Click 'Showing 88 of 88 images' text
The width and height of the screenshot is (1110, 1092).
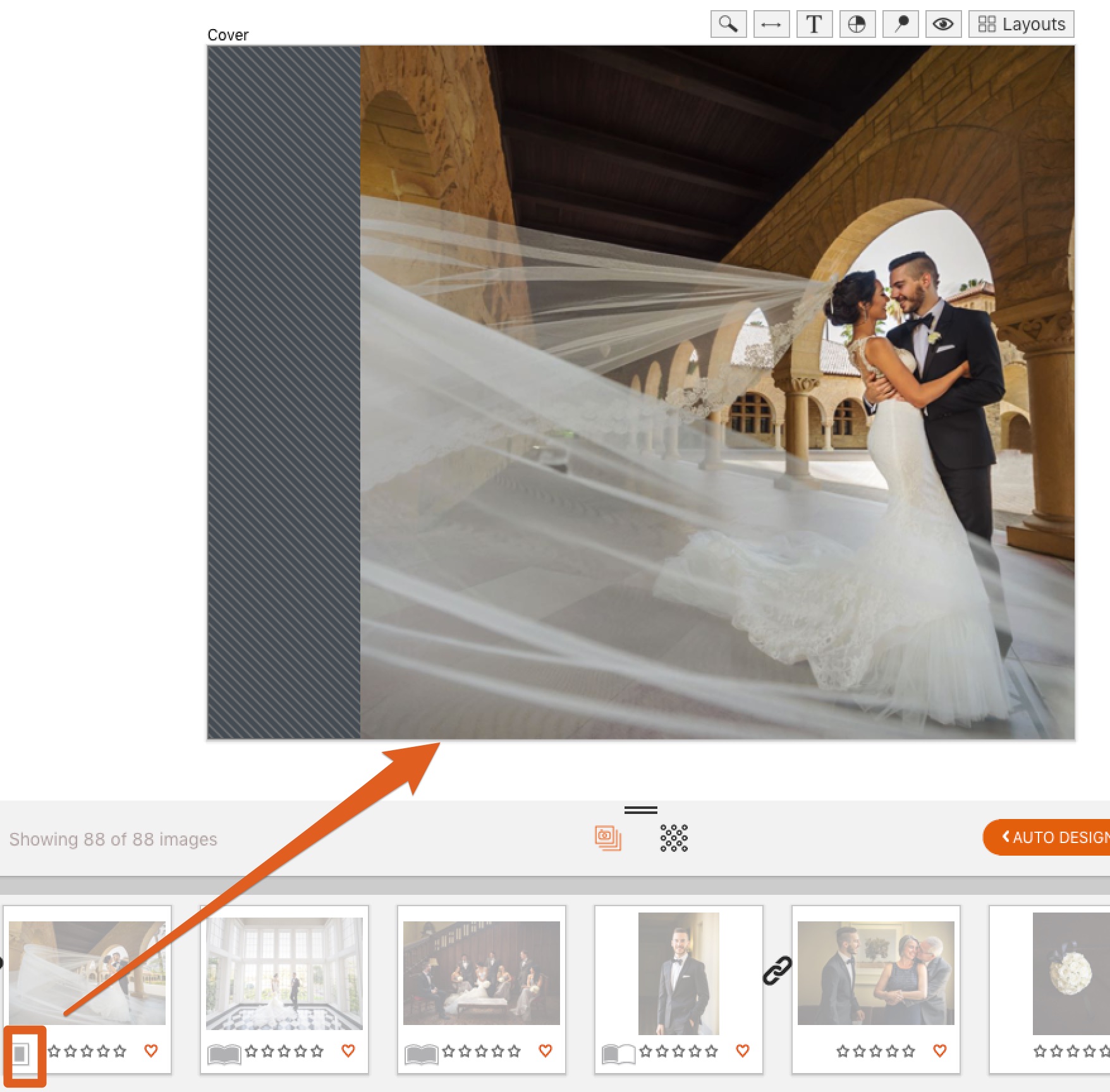(113, 839)
